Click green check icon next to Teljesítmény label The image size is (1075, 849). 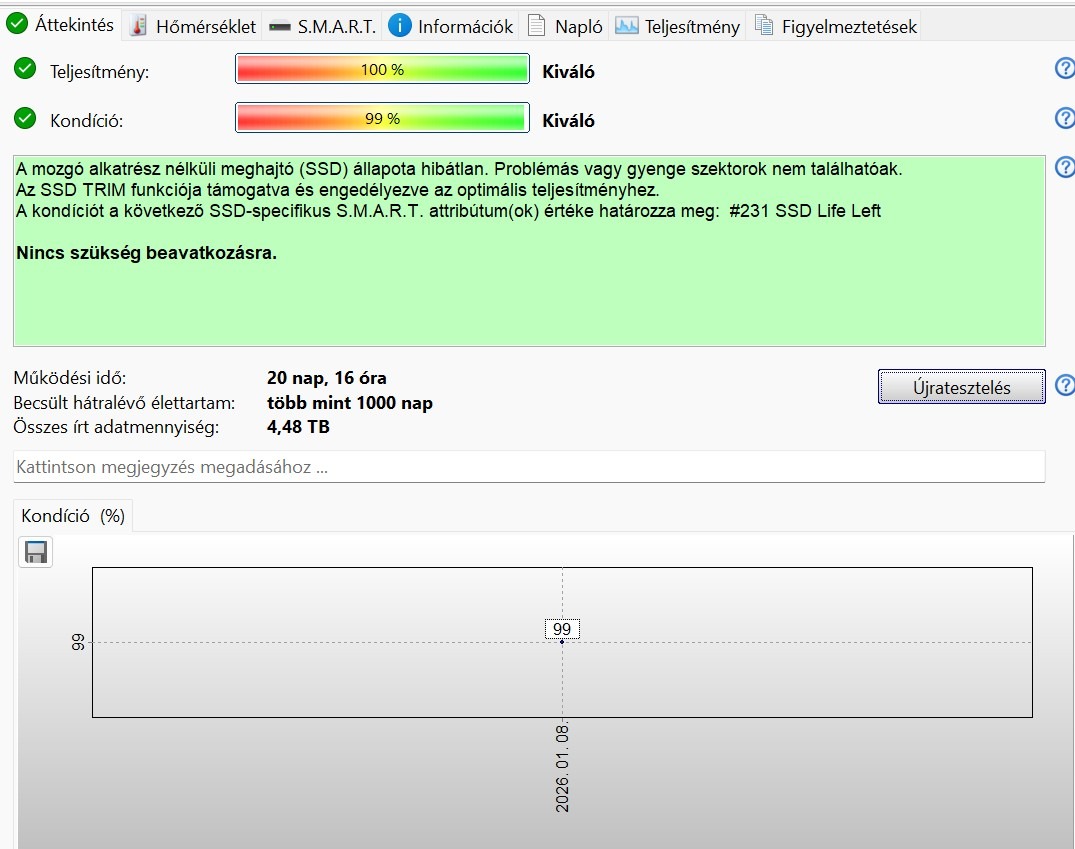coord(25,69)
